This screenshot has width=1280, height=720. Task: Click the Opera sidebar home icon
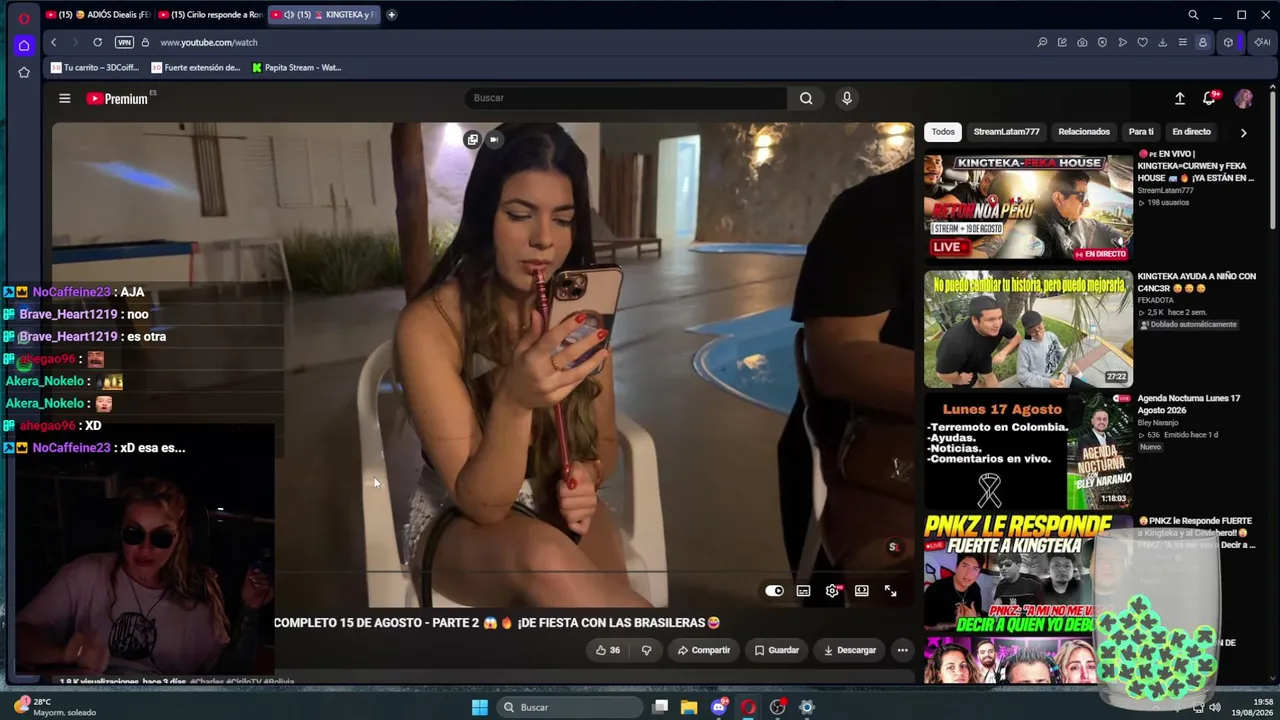point(24,45)
